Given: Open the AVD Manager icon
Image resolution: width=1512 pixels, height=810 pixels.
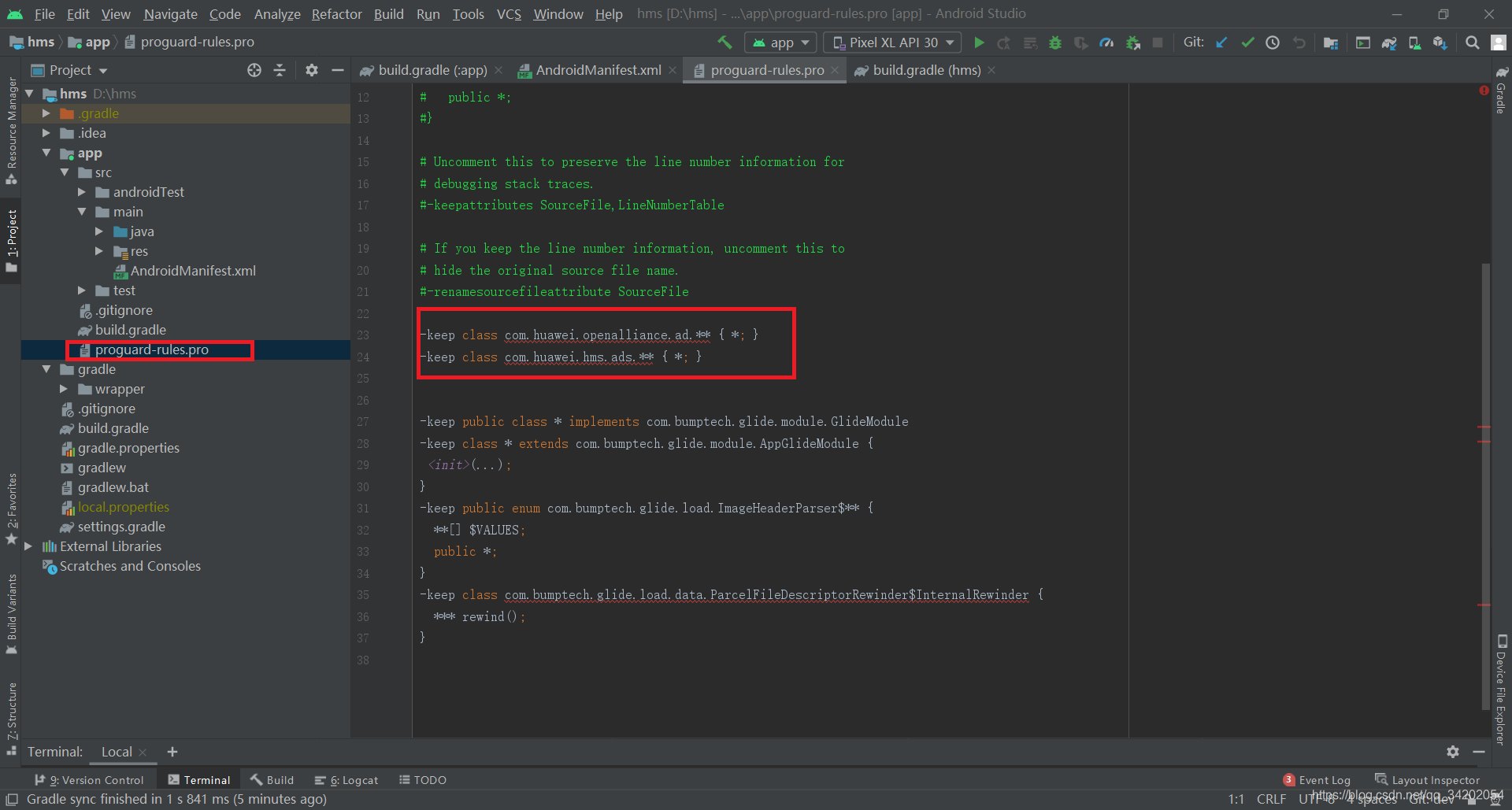Looking at the screenshot, I should coord(1414,43).
